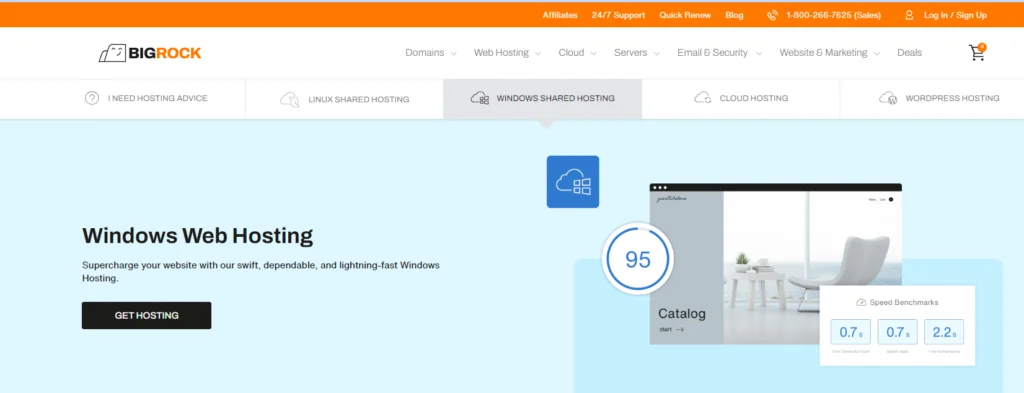Click the user profile icon
This screenshot has height=393, width=1024.
[x=909, y=15]
